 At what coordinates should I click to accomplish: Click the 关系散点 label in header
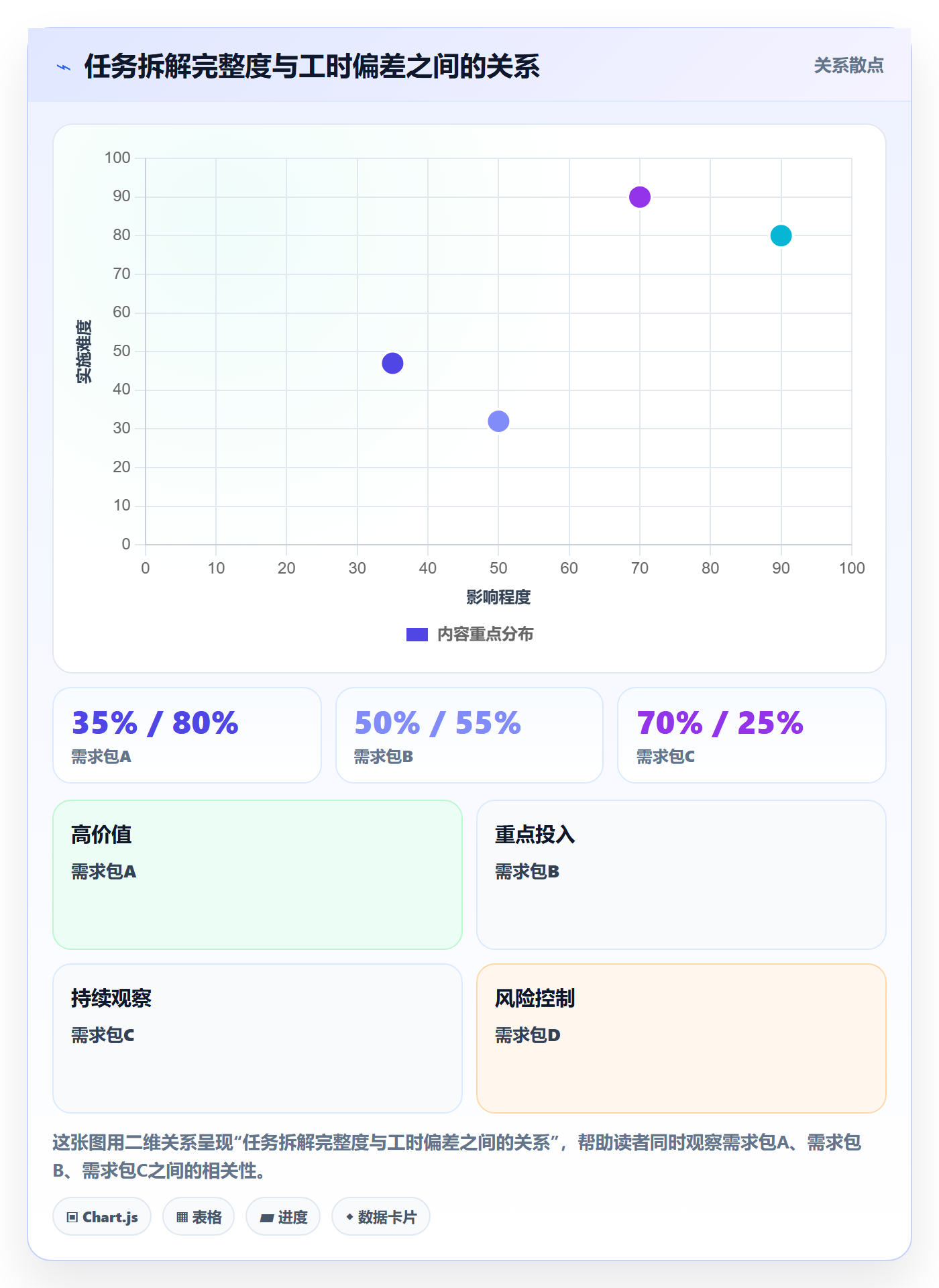click(848, 66)
